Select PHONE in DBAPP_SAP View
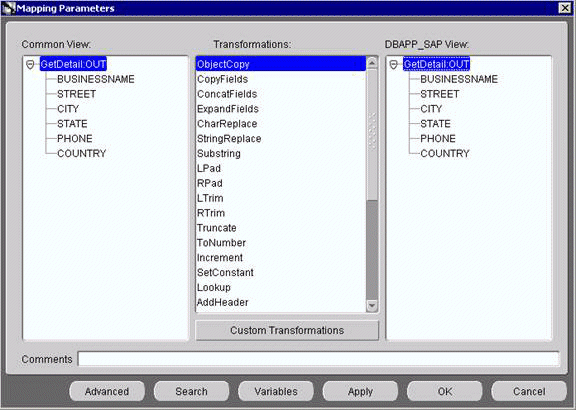 tap(438, 139)
